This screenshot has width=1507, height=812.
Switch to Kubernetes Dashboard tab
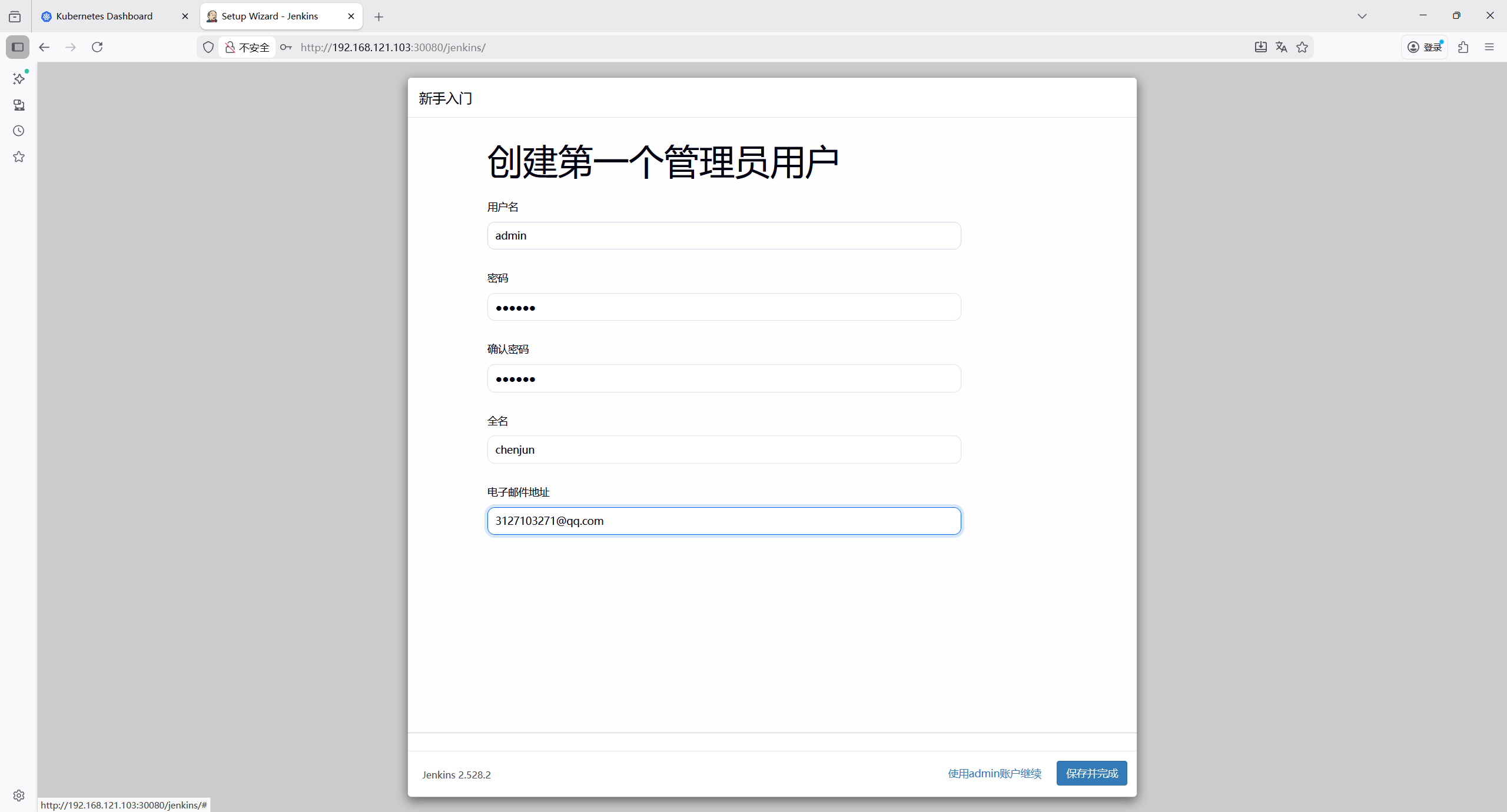click(x=104, y=16)
